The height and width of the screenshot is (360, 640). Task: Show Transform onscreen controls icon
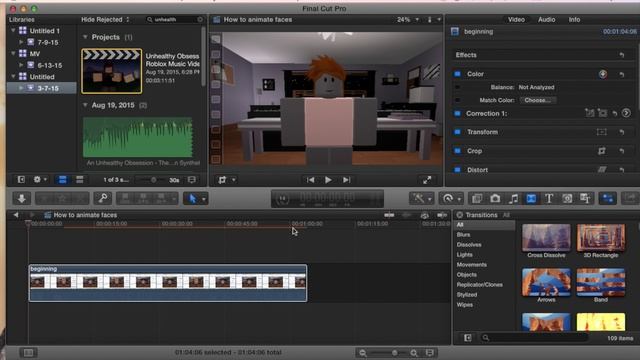point(601,132)
